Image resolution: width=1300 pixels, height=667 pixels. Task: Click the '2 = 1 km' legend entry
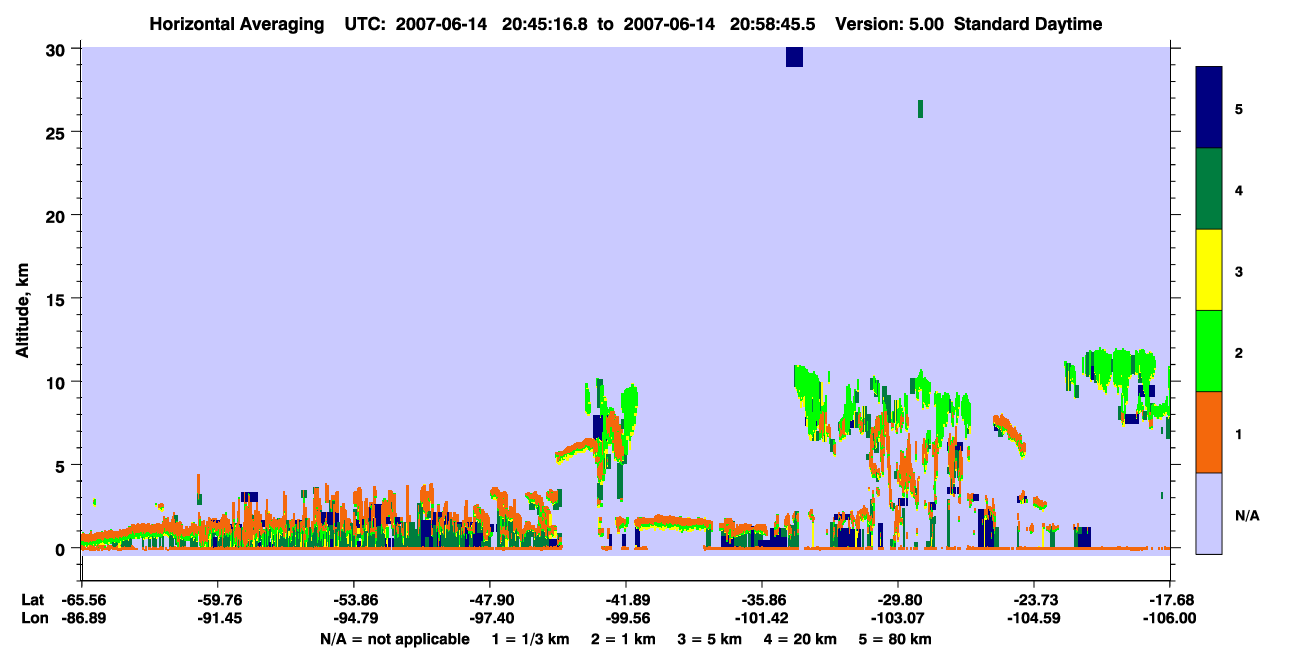[625, 639]
